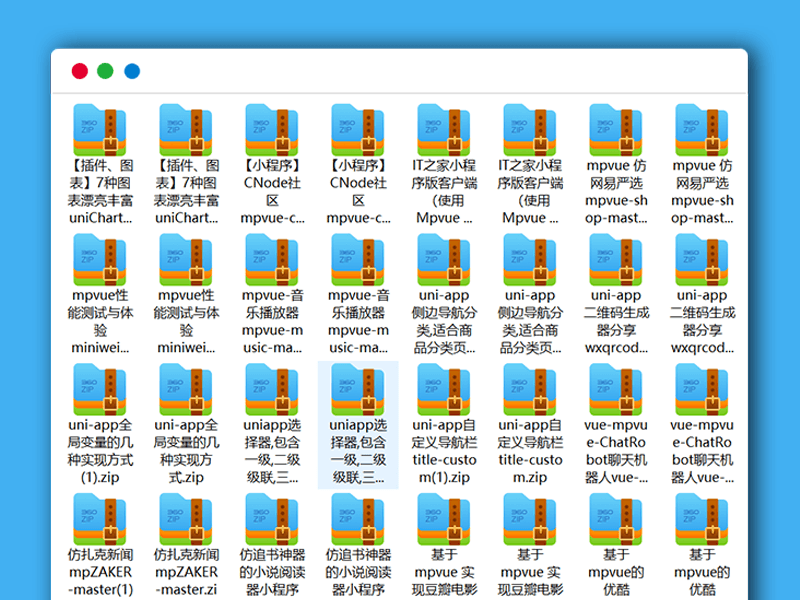Select the highlighted uniapp选择器,包含一级,二级级联 label
The width and height of the screenshot is (800, 600).
coord(358,451)
